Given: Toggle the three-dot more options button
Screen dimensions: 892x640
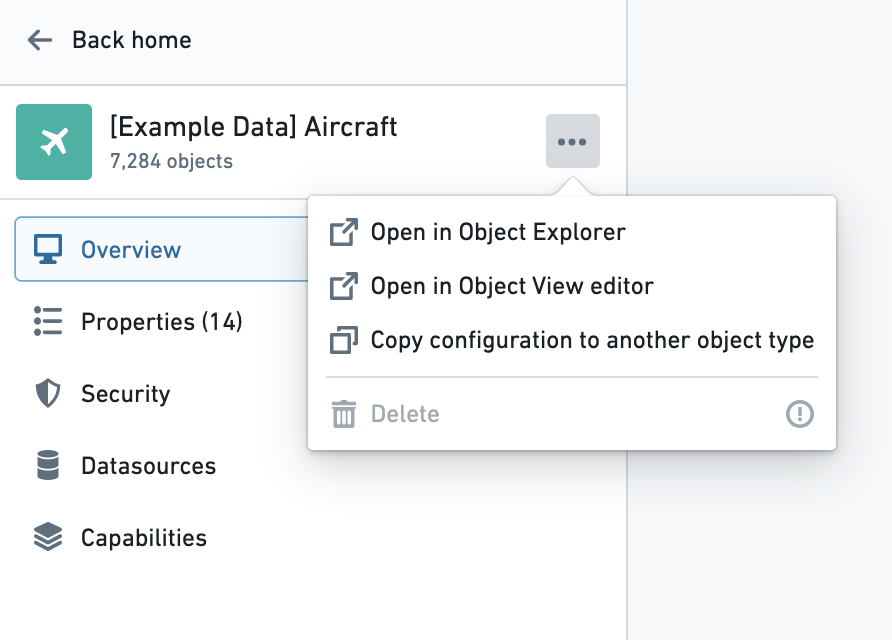Looking at the screenshot, I should (x=572, y=141).
